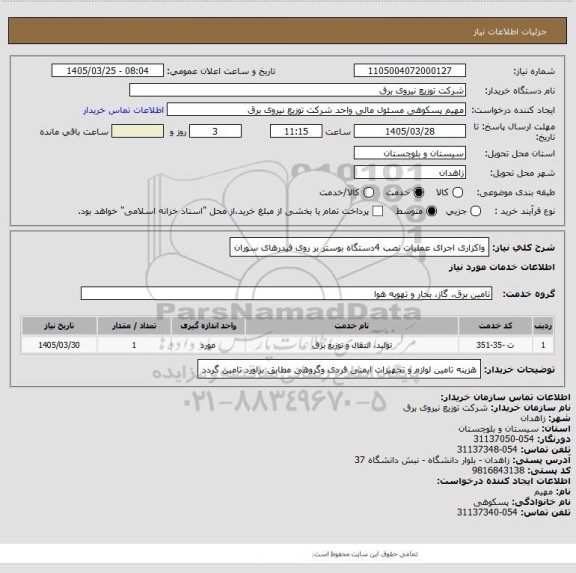Click the جزئیات اطلاعات نیاز header title
Image resolution: width=576 pixels, height=573 pixels.
(510, 32)
